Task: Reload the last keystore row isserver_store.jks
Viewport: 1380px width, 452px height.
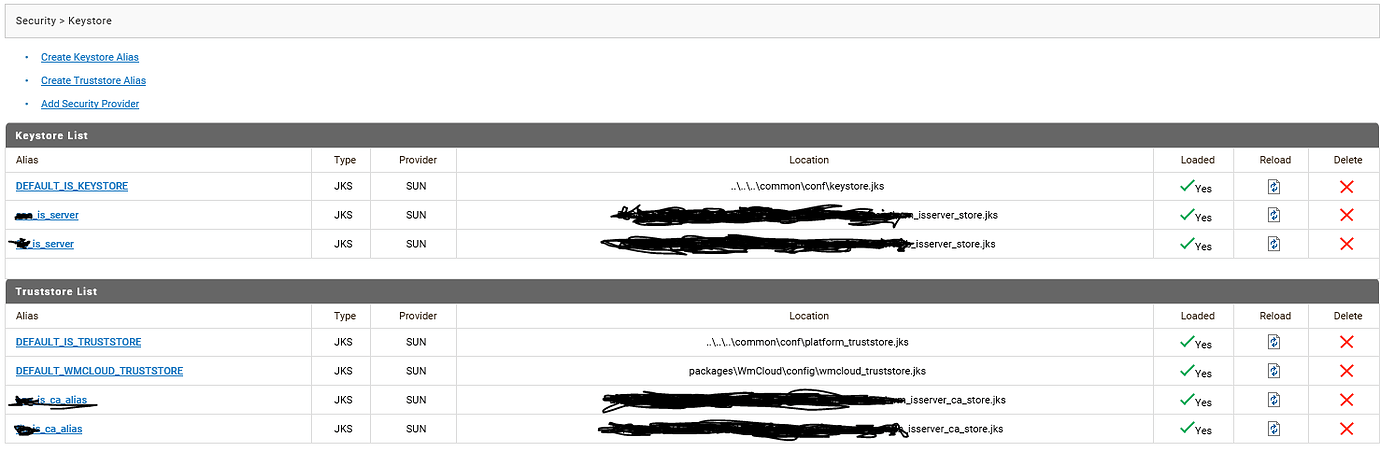Action: point(1274,244)
